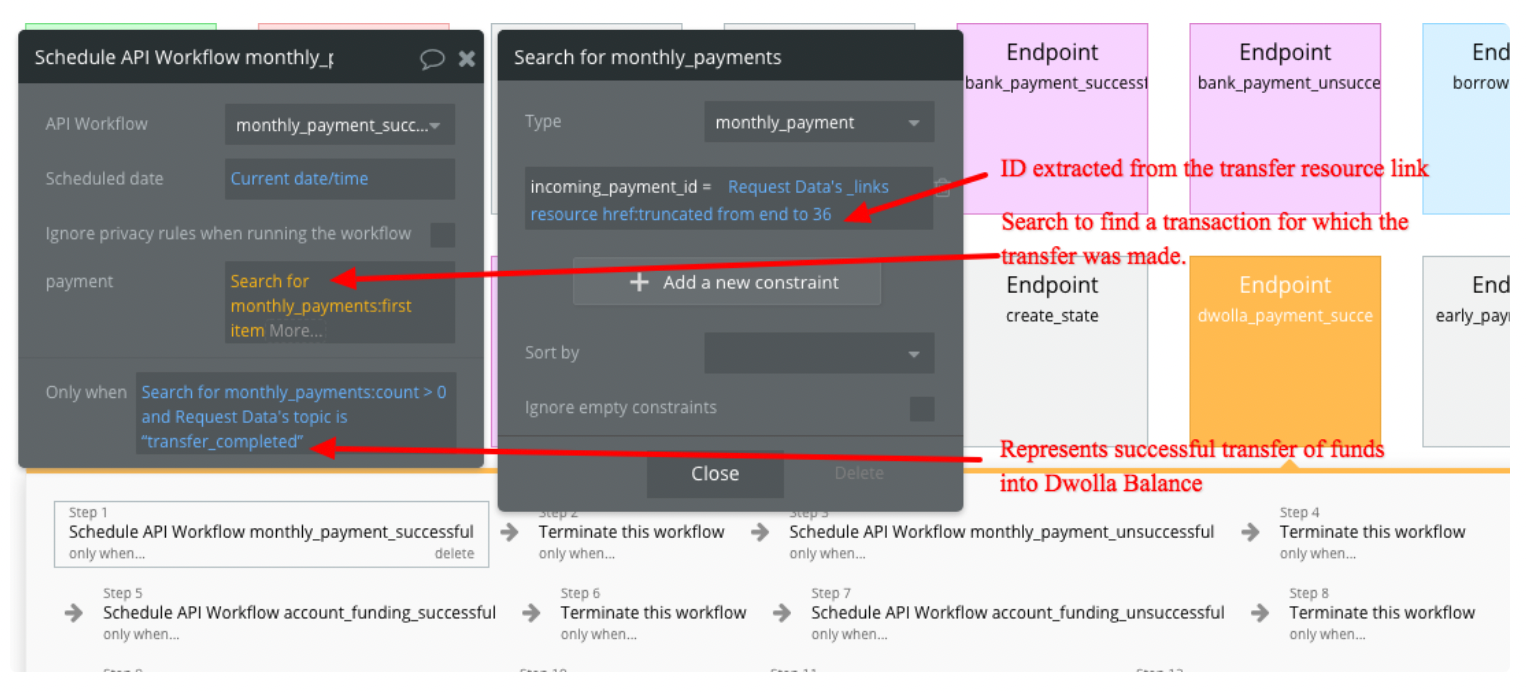The image size is (1526, 692).
Task: Select Step 7 account_funding_unsuccessful workflow
Action: pos(1018,613)
